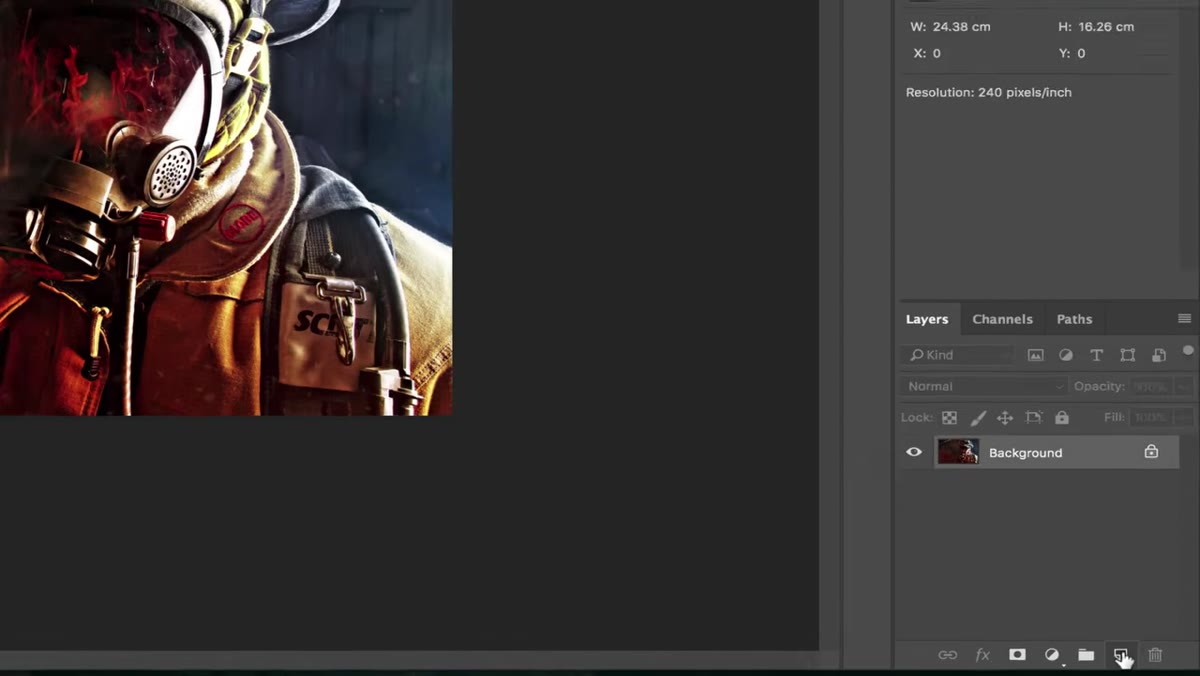
Task: Open the Normal blending mode dropdown
Action: 985,386
